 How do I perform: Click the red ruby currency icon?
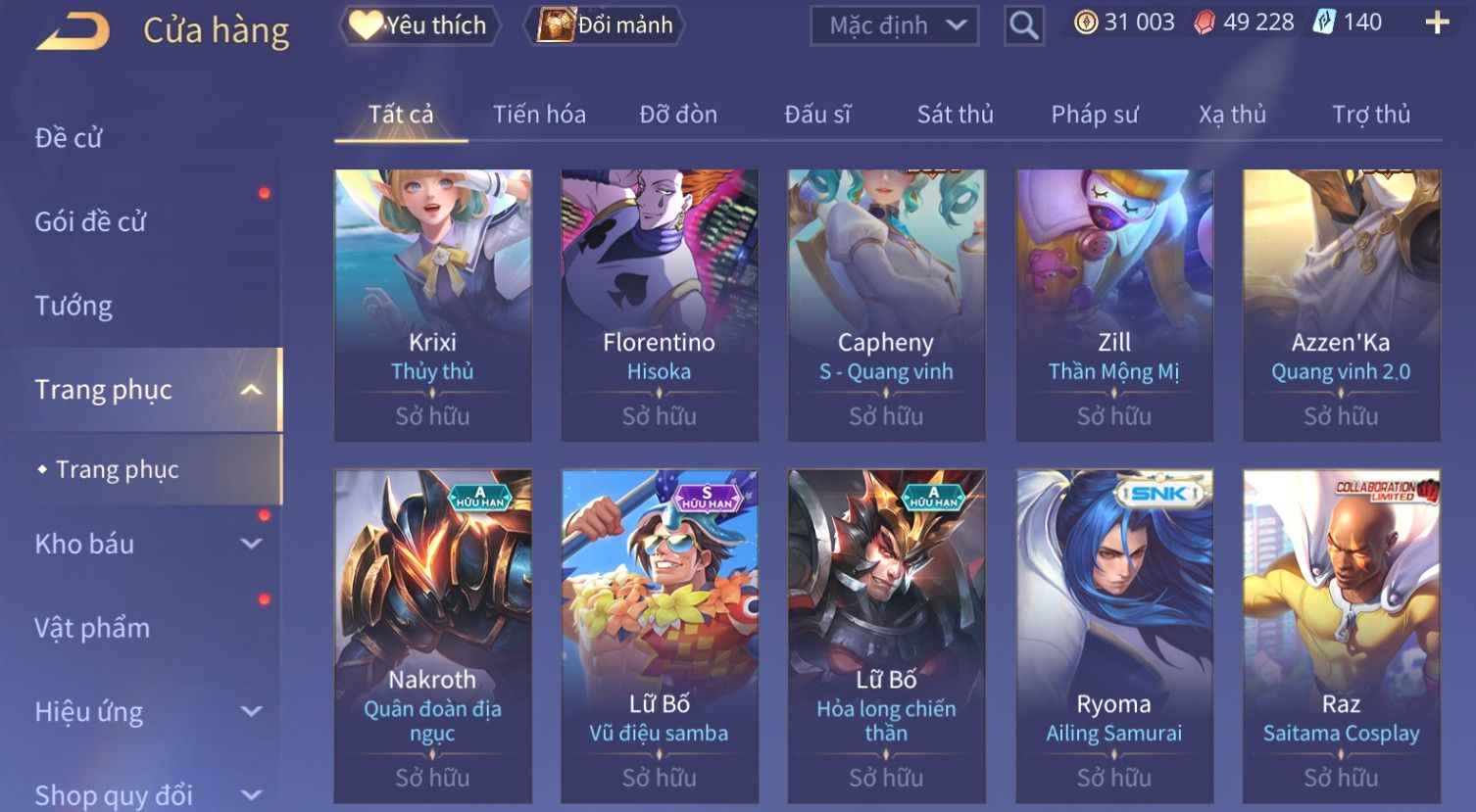[1205, 23]
